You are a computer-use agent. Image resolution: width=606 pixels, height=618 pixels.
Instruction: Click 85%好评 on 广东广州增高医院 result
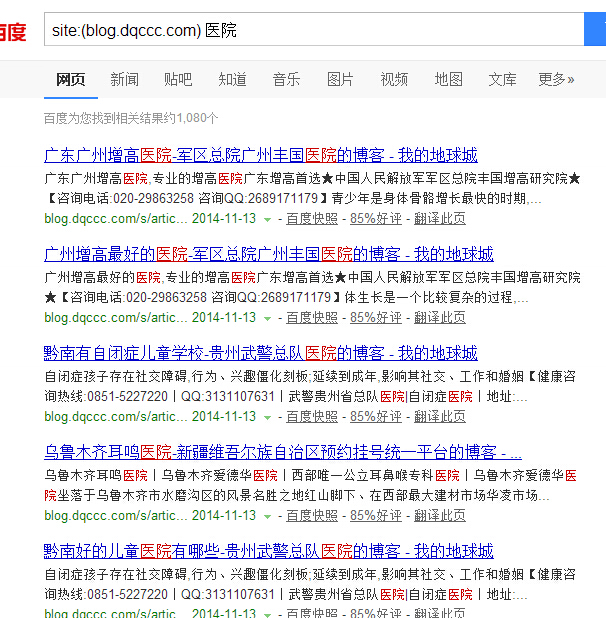point(376,218)
